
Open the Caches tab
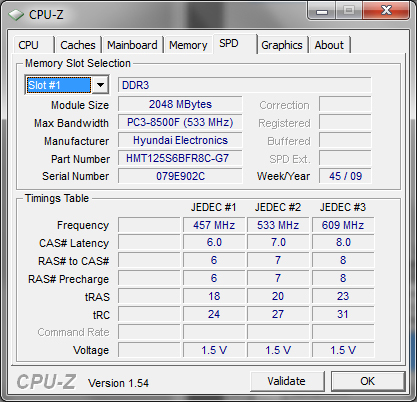point(78,45)
